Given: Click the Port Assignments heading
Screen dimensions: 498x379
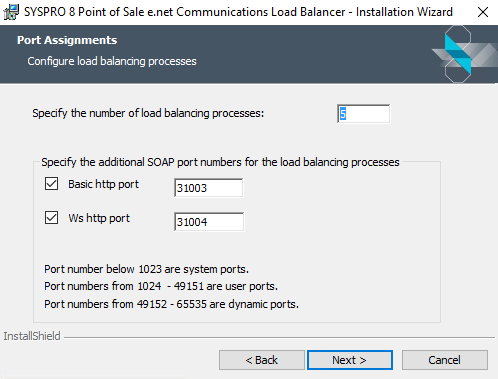Looking at the screenshot, I should 67,40.
